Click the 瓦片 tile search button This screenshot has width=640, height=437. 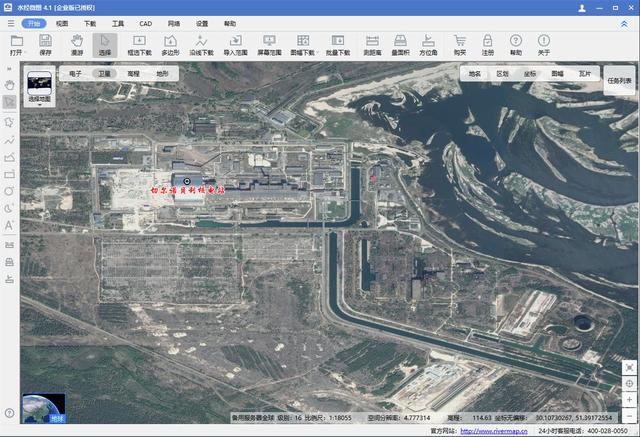pos(585,74)
